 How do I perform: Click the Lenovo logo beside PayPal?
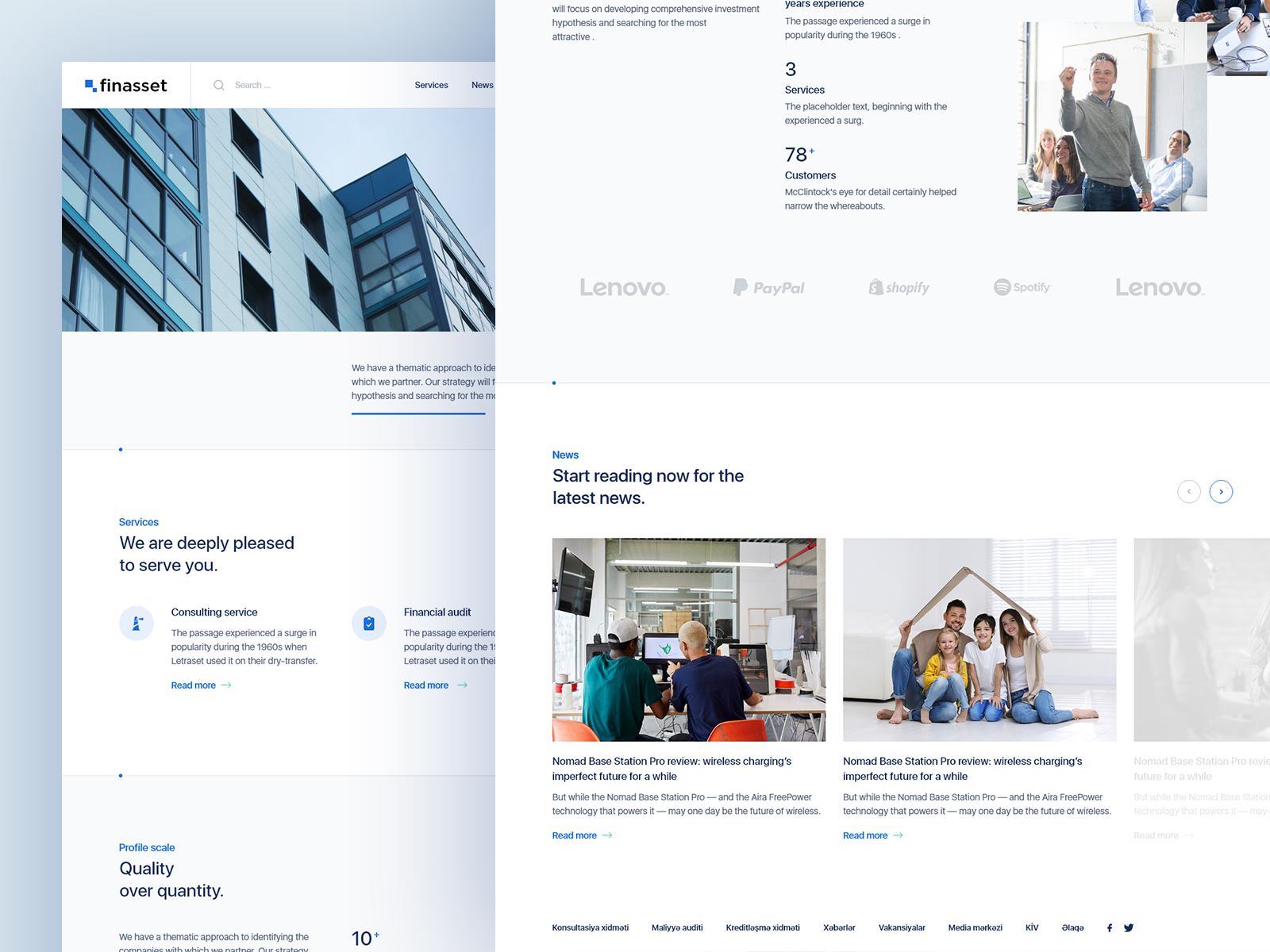624,287
